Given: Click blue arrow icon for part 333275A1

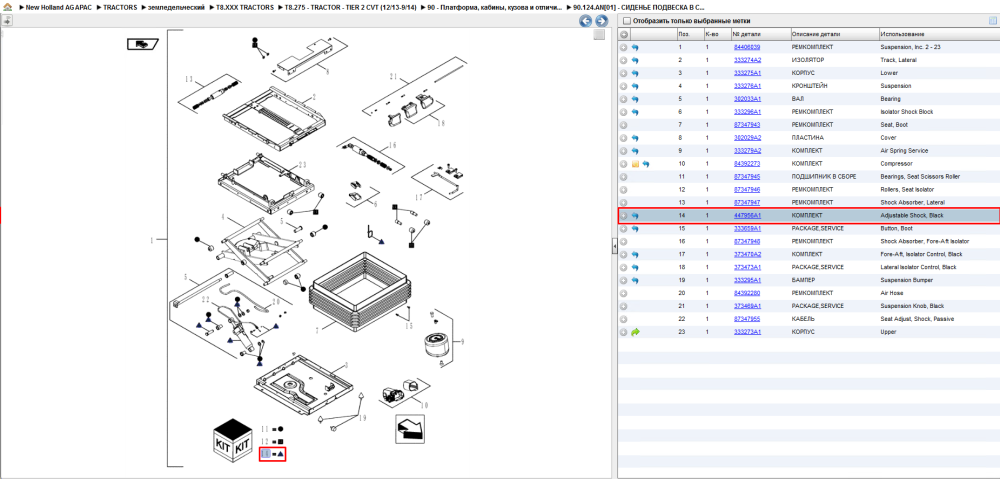Looking at the screenshot, I should [x=635, y=73].
